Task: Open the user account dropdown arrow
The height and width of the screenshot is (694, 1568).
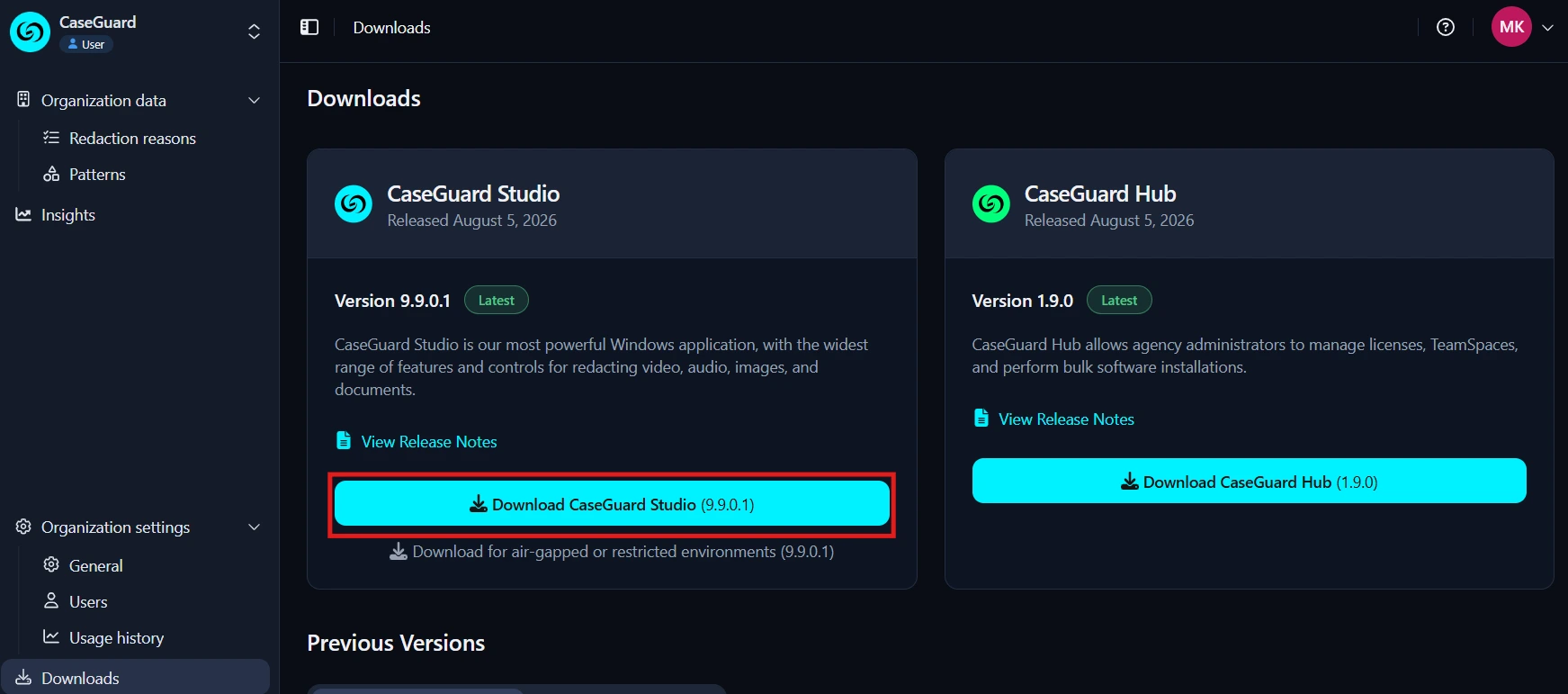Action: tap(1548, 28)
